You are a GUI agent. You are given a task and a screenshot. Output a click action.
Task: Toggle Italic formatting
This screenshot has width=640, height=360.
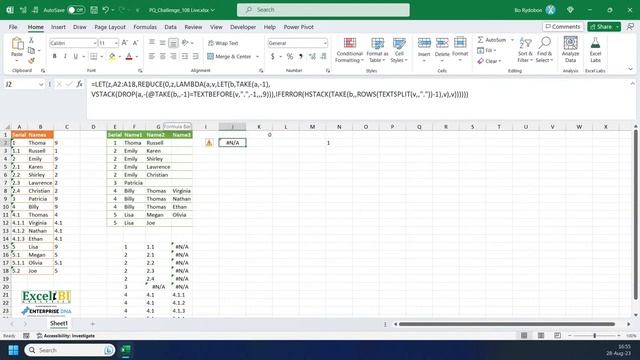click(x=65, y=56)
